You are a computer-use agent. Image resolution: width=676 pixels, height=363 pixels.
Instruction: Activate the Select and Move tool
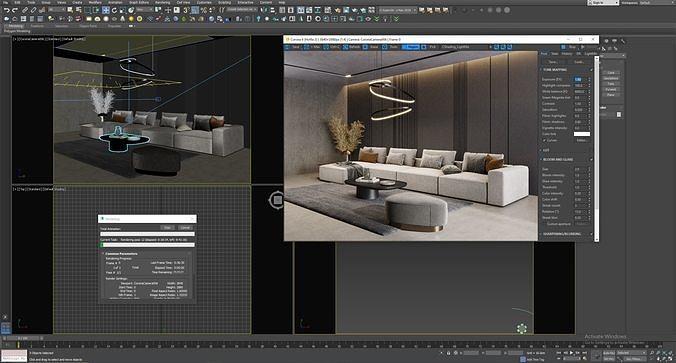[x=106, y=10]
